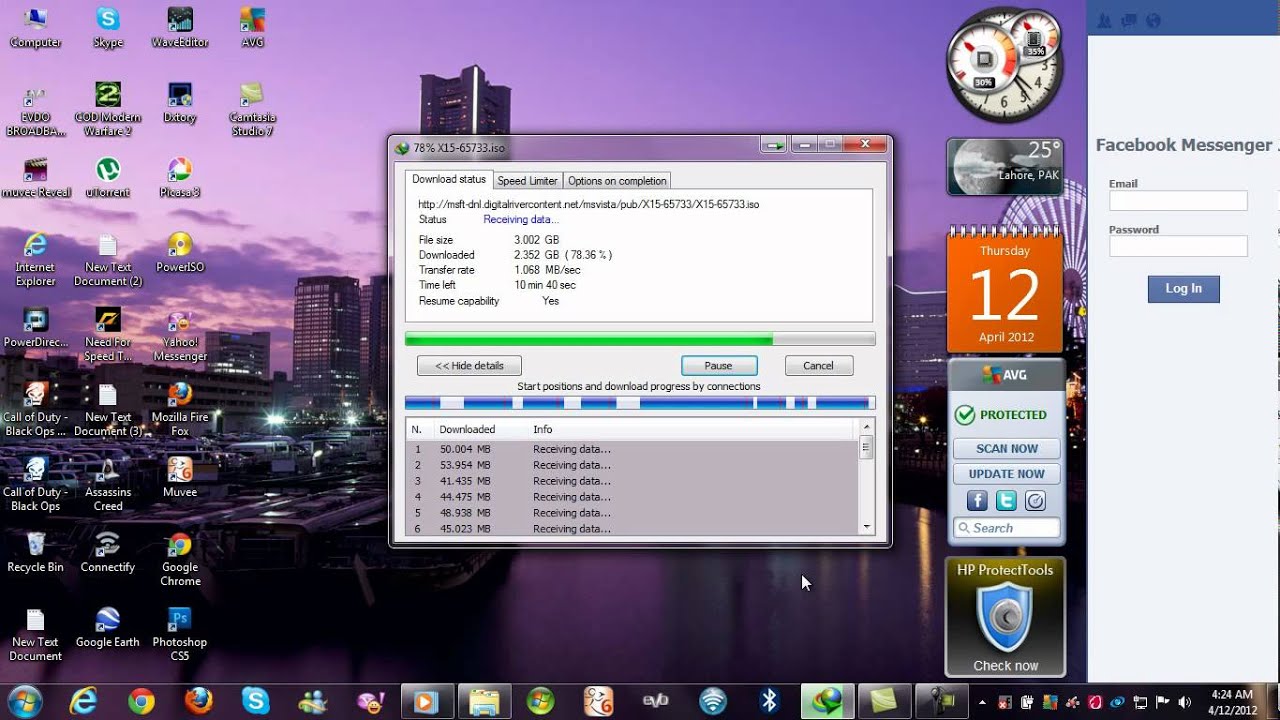Click the Twitter icon in AVG gadget
Screen dimensions: 1280x720
1006,501
